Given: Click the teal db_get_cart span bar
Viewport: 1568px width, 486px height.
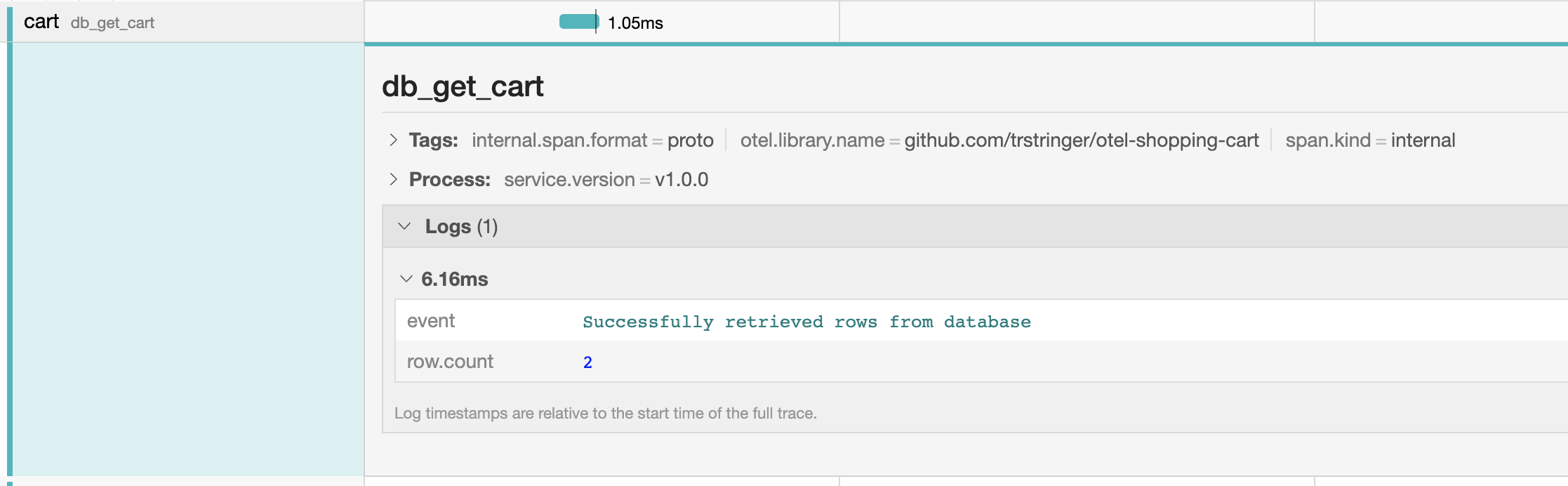Looking at the screenshot, I should click(x=577, y=22).
